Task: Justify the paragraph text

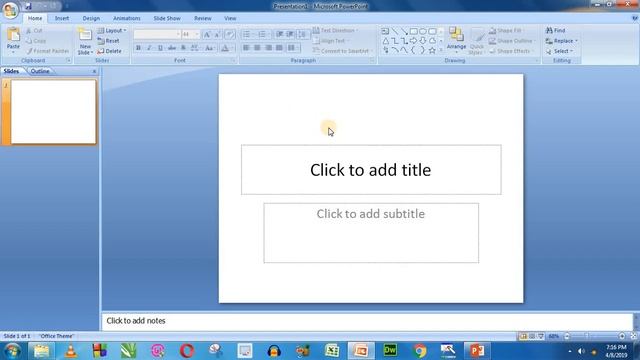Action: [279, 48]
